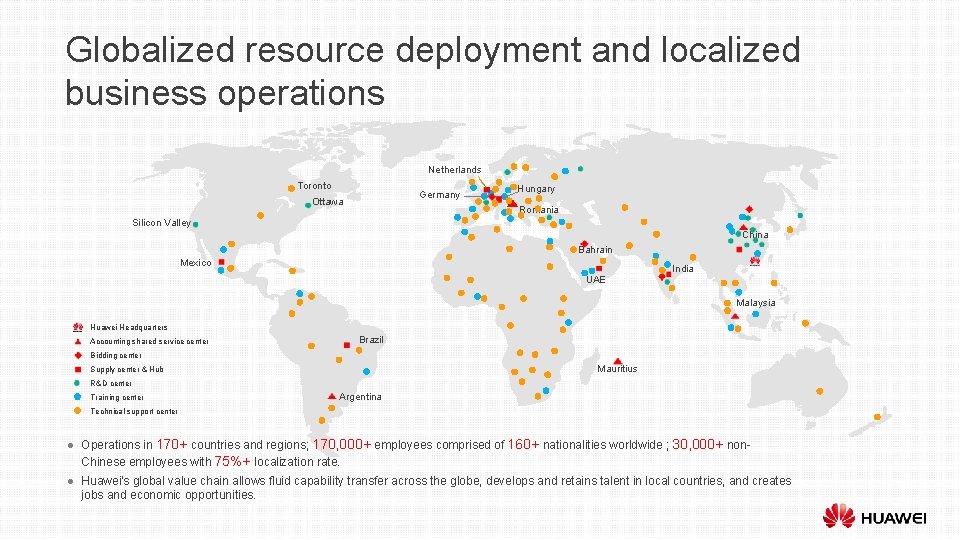Viewport: 960px width, 540px height.
Task: Click the orange dot on Australia
Action: tap(820, 391)
